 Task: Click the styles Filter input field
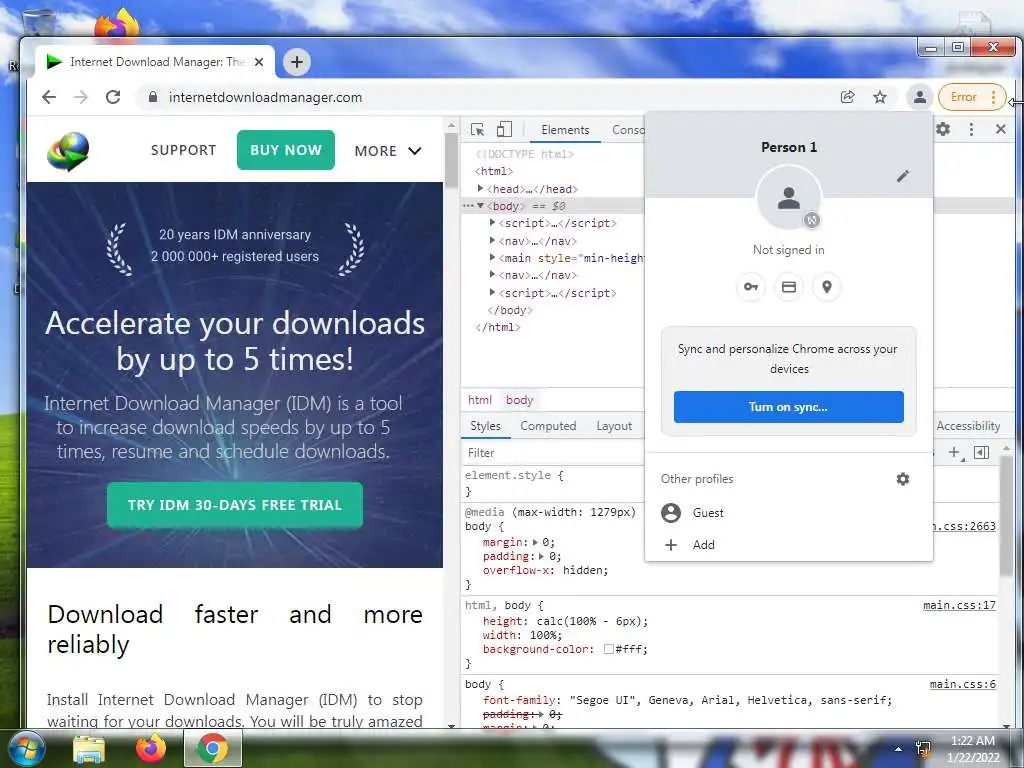pyautogui.click(x=554, y=453)
